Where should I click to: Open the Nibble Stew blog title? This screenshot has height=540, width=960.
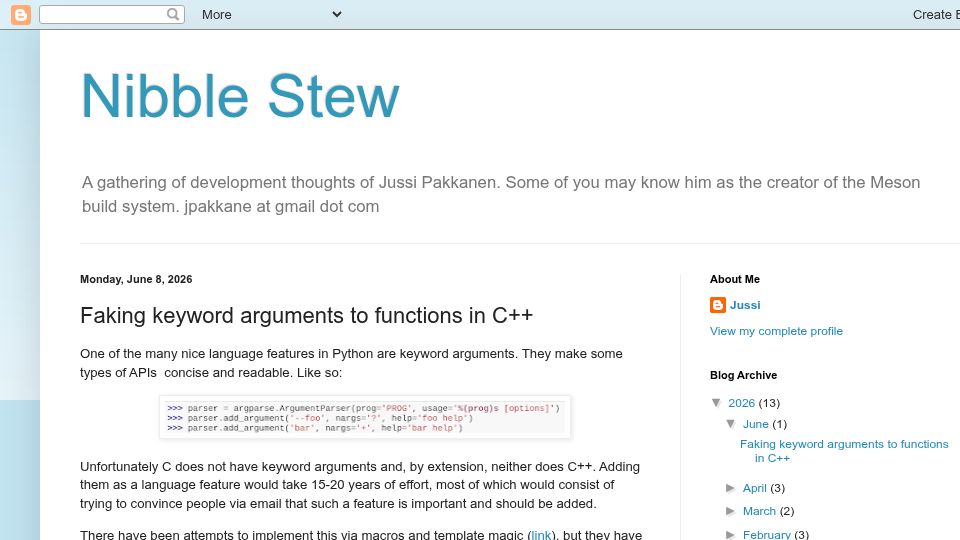[x=240, y=96]
